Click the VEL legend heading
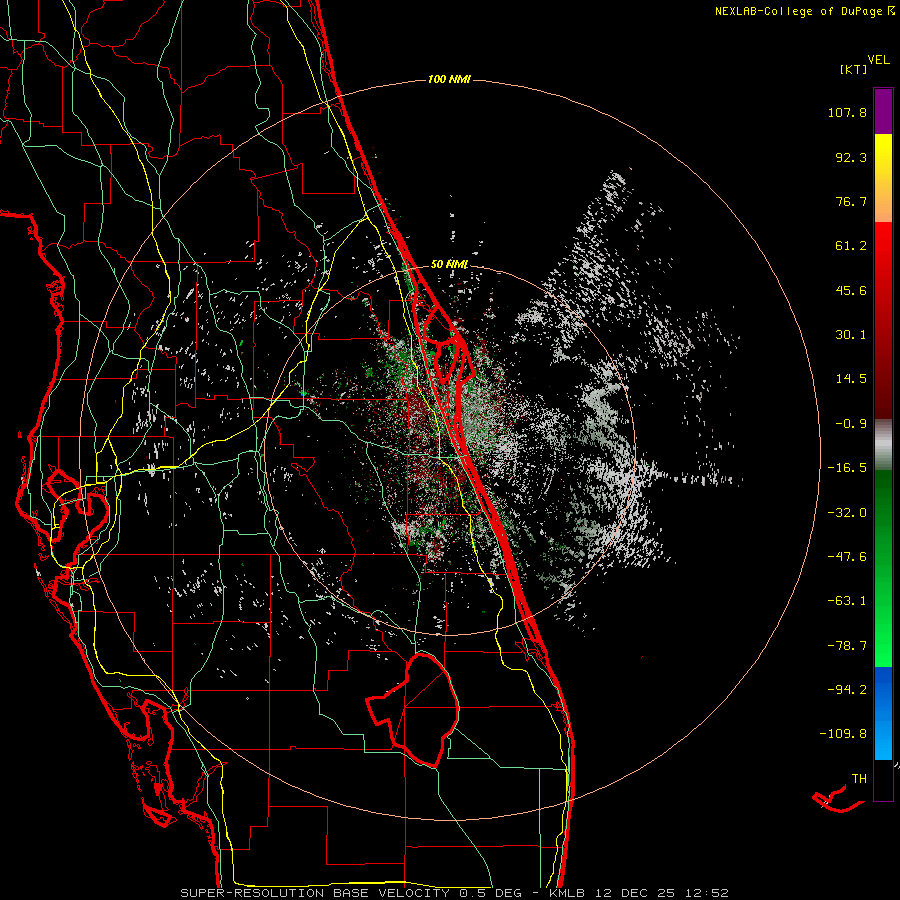Viewport: 900px width, 900px height. pos(878,60)
